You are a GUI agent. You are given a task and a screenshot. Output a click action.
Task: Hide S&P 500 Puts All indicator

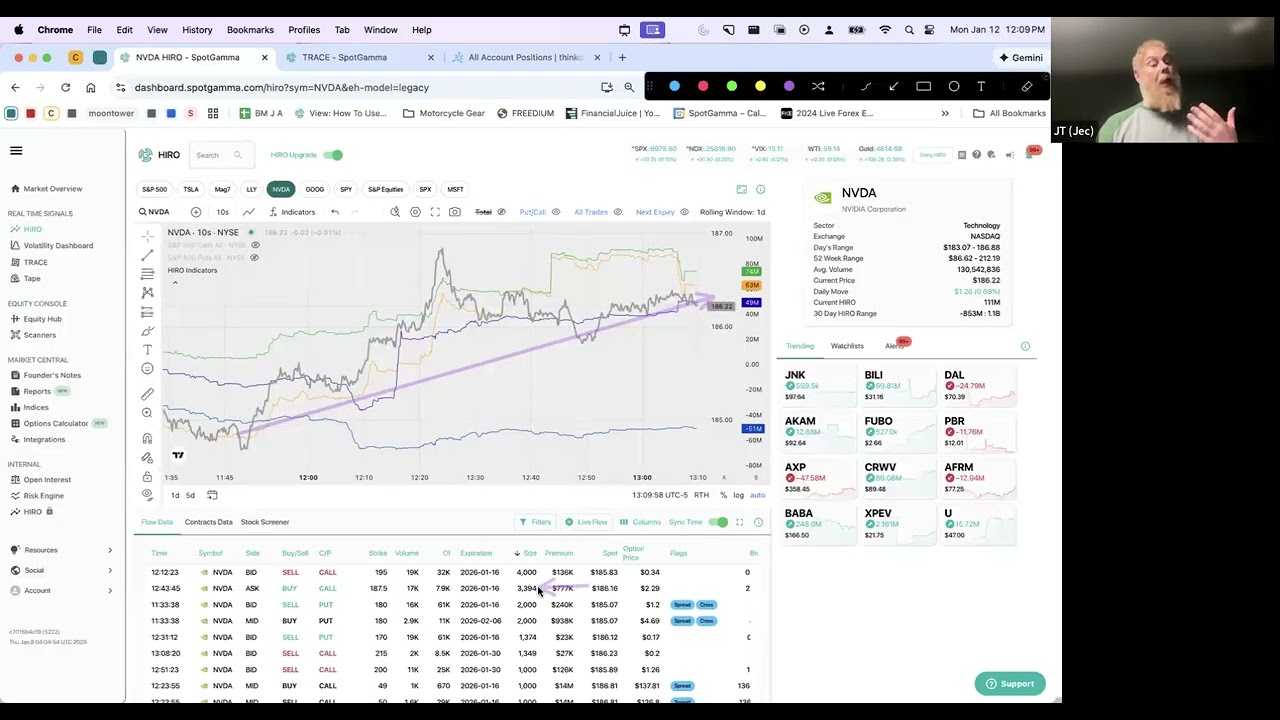[254, 258]
